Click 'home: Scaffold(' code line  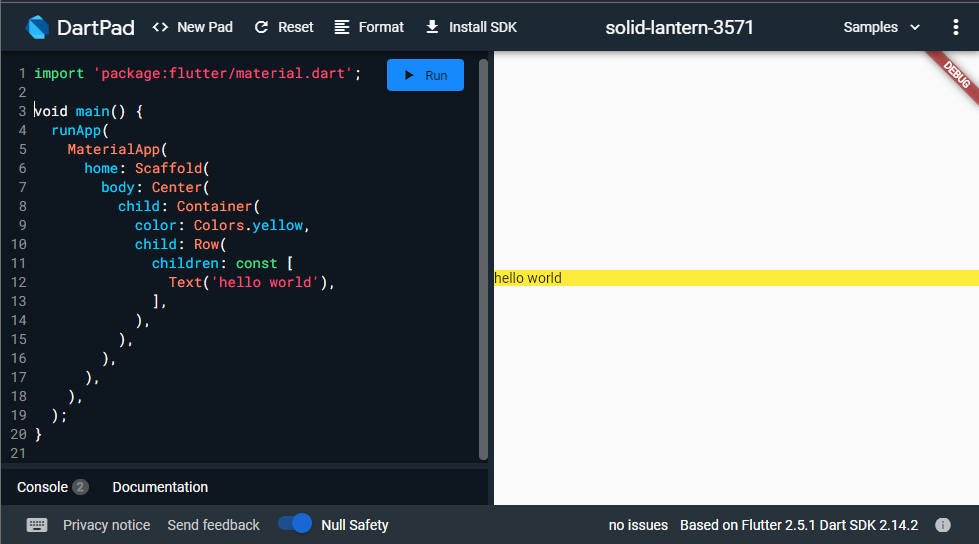[x=147, y=169]
